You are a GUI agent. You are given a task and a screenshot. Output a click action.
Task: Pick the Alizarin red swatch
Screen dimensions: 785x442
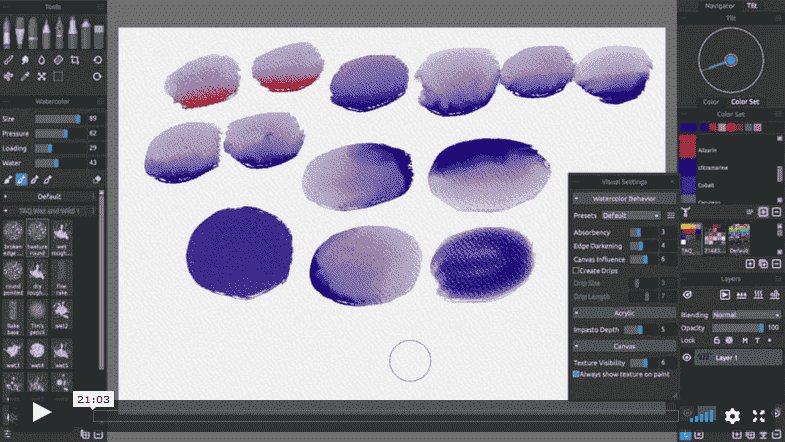pos(687,148)
